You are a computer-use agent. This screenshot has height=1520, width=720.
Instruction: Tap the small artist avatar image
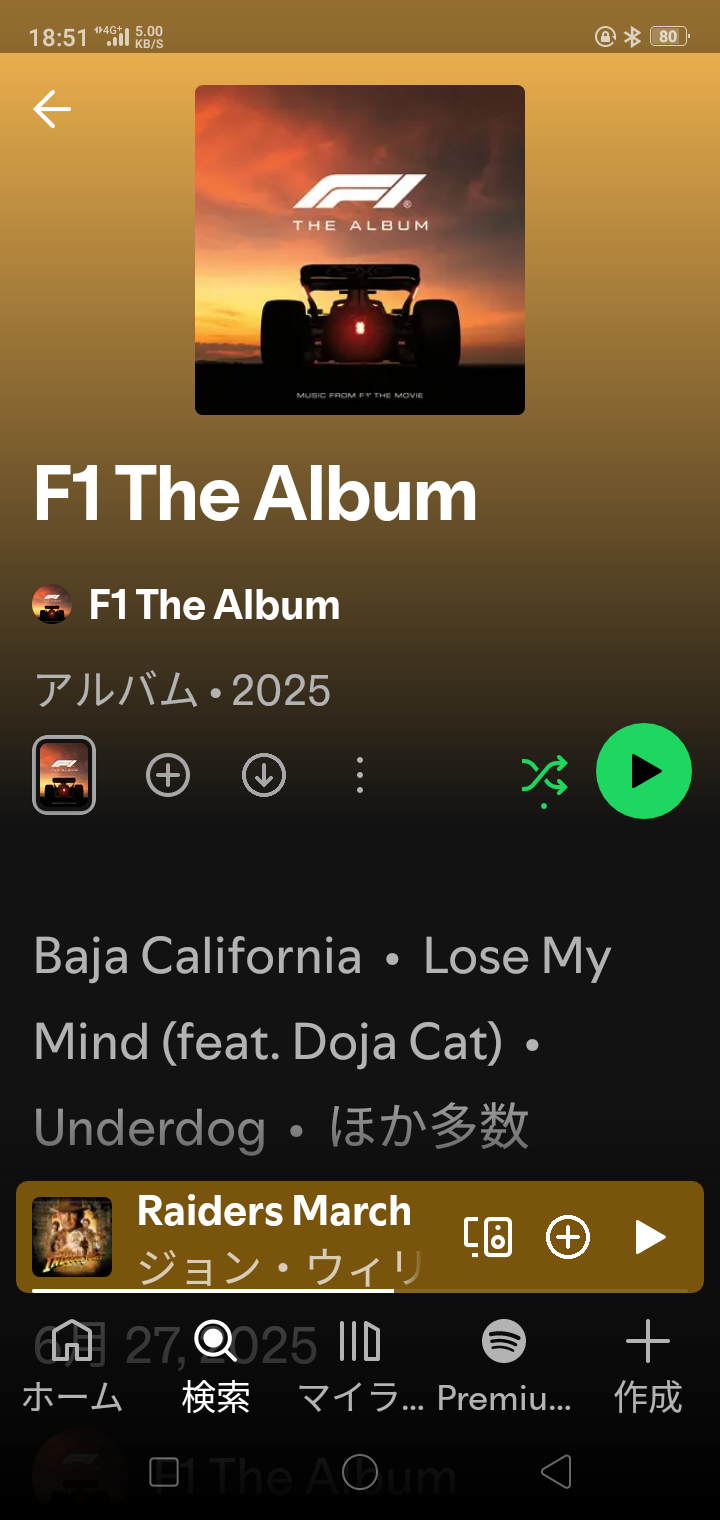[52, 605]
